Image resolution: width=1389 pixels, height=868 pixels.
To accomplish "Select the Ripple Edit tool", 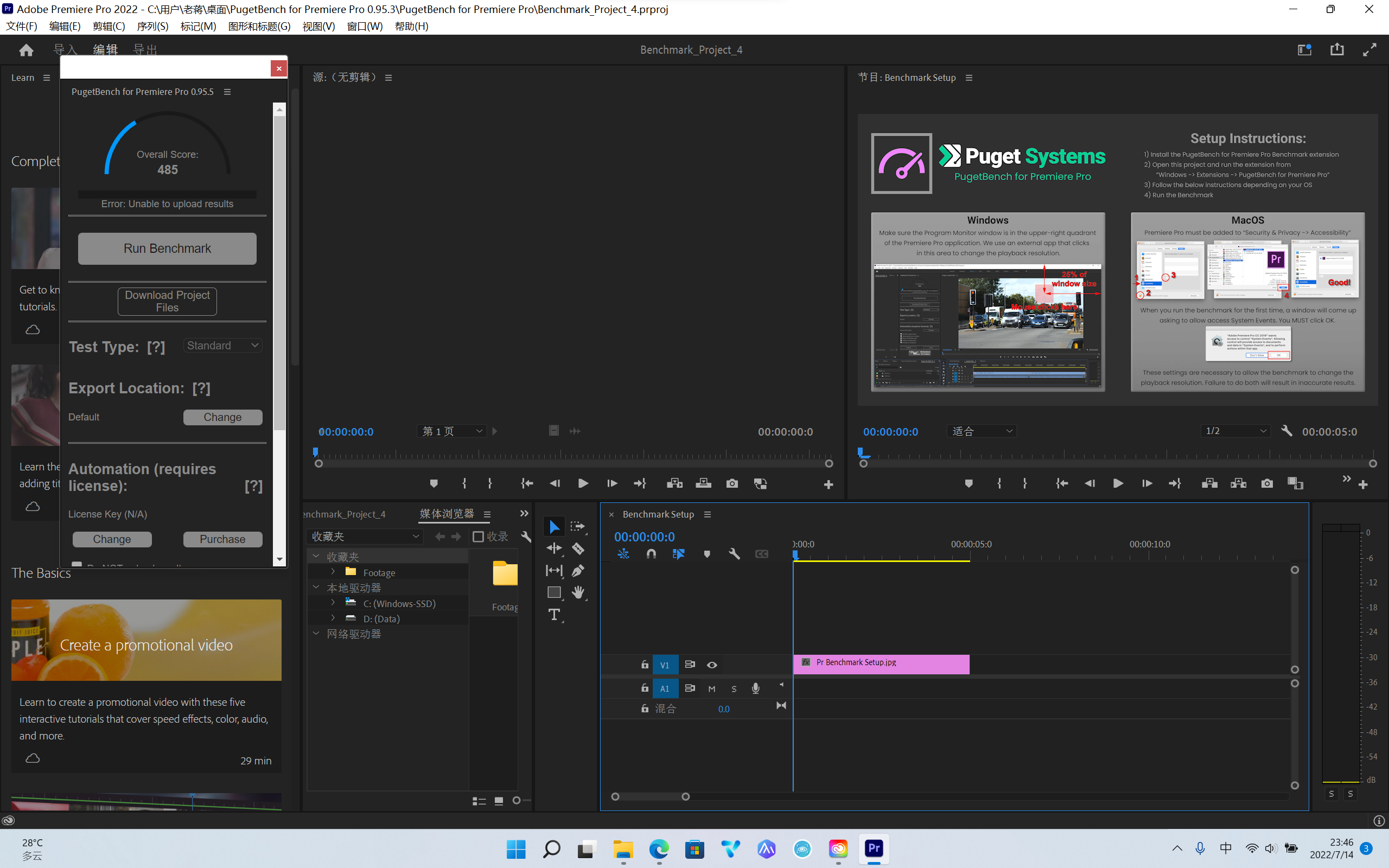I will 554,548.
